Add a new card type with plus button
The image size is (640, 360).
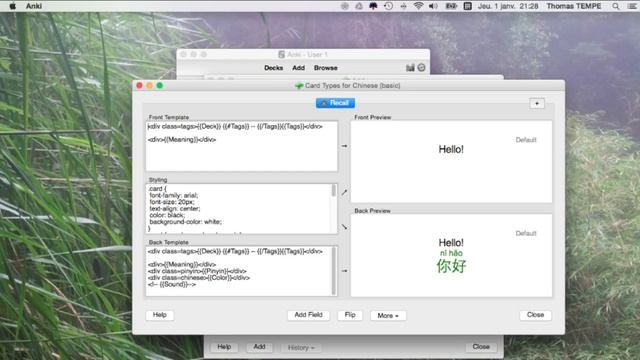point(537,103)
